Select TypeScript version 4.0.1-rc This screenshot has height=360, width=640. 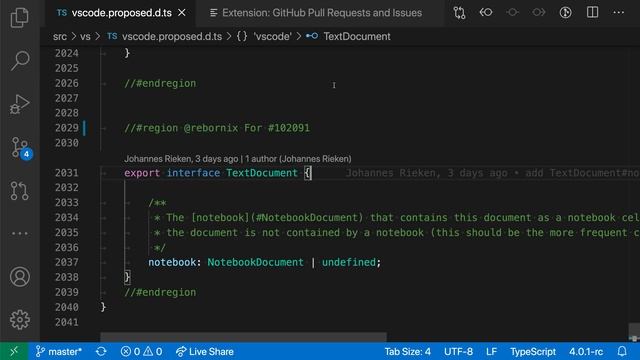pyautogui.click(x=586, y=351)
